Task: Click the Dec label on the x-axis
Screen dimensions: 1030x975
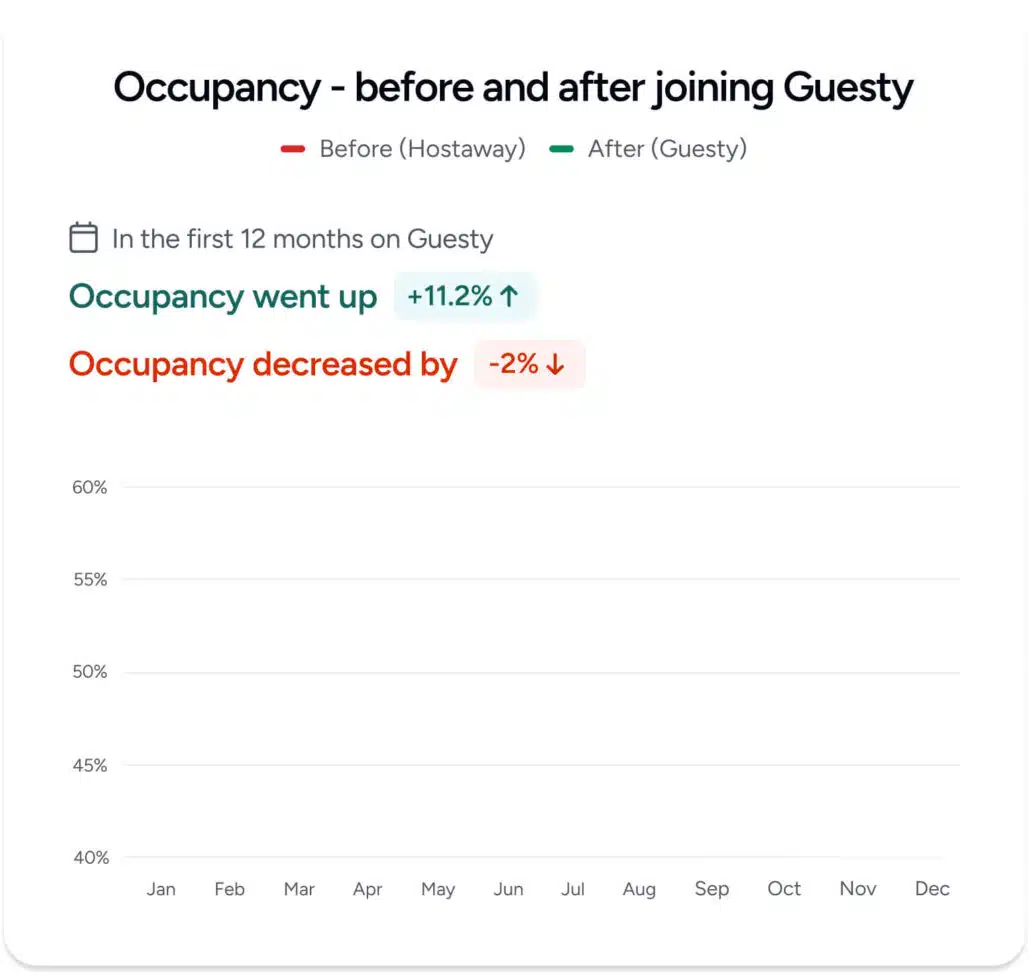Action: click(932, 889)
